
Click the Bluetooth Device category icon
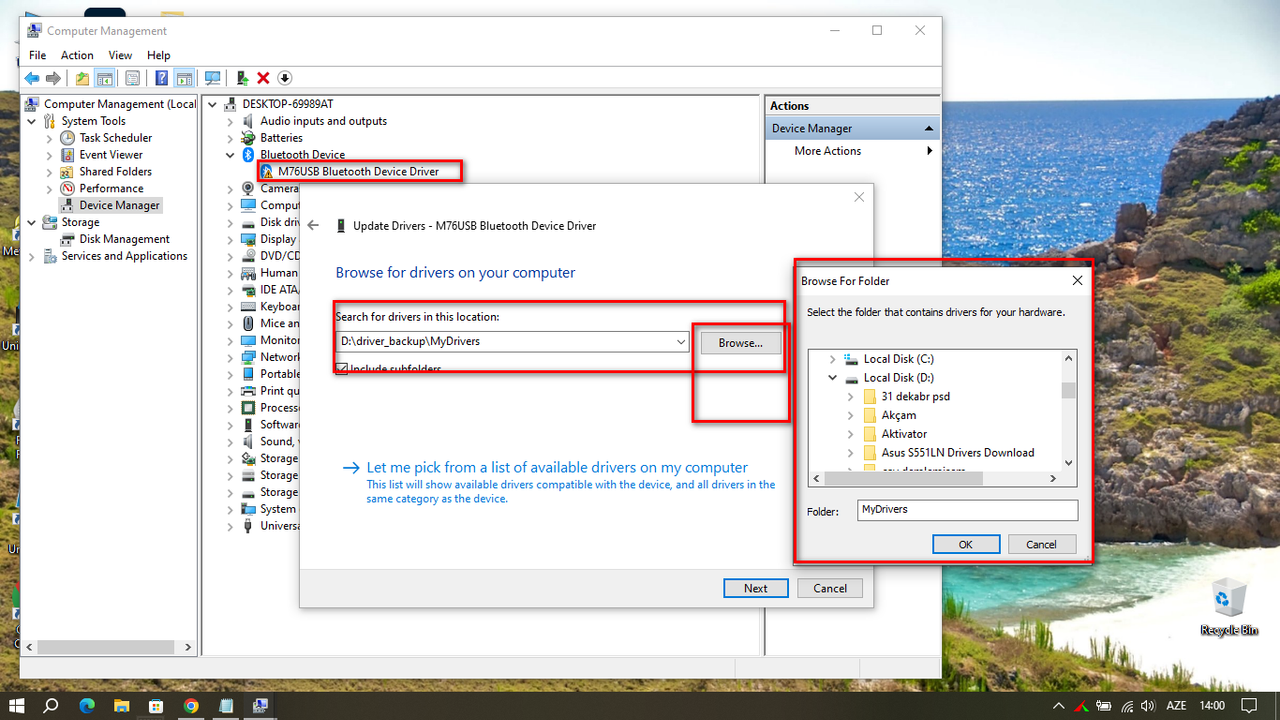(248, 155)
